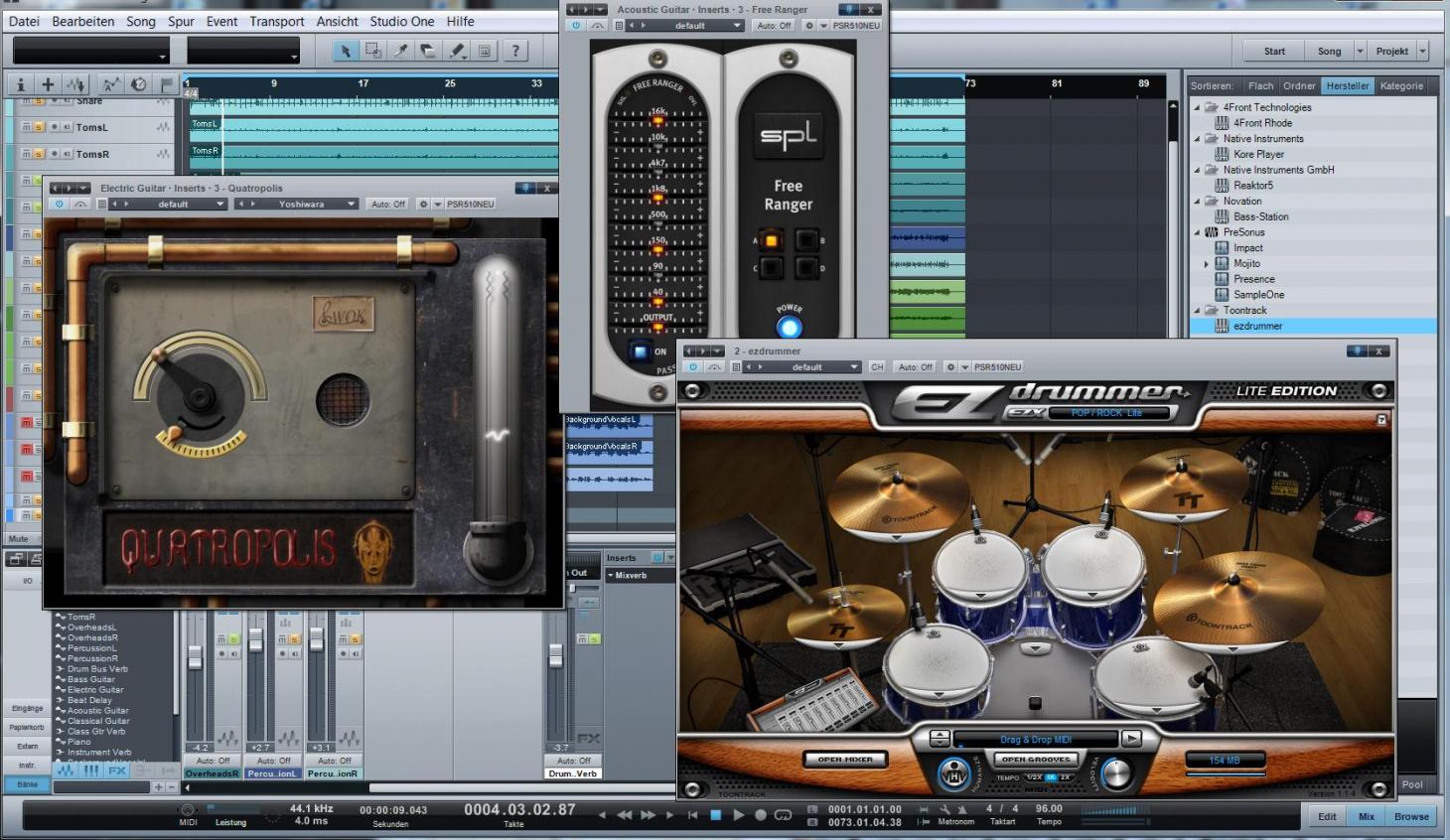
Task: Click gear settings icon in Quatropolis window
Action: (x=423, y=204)
